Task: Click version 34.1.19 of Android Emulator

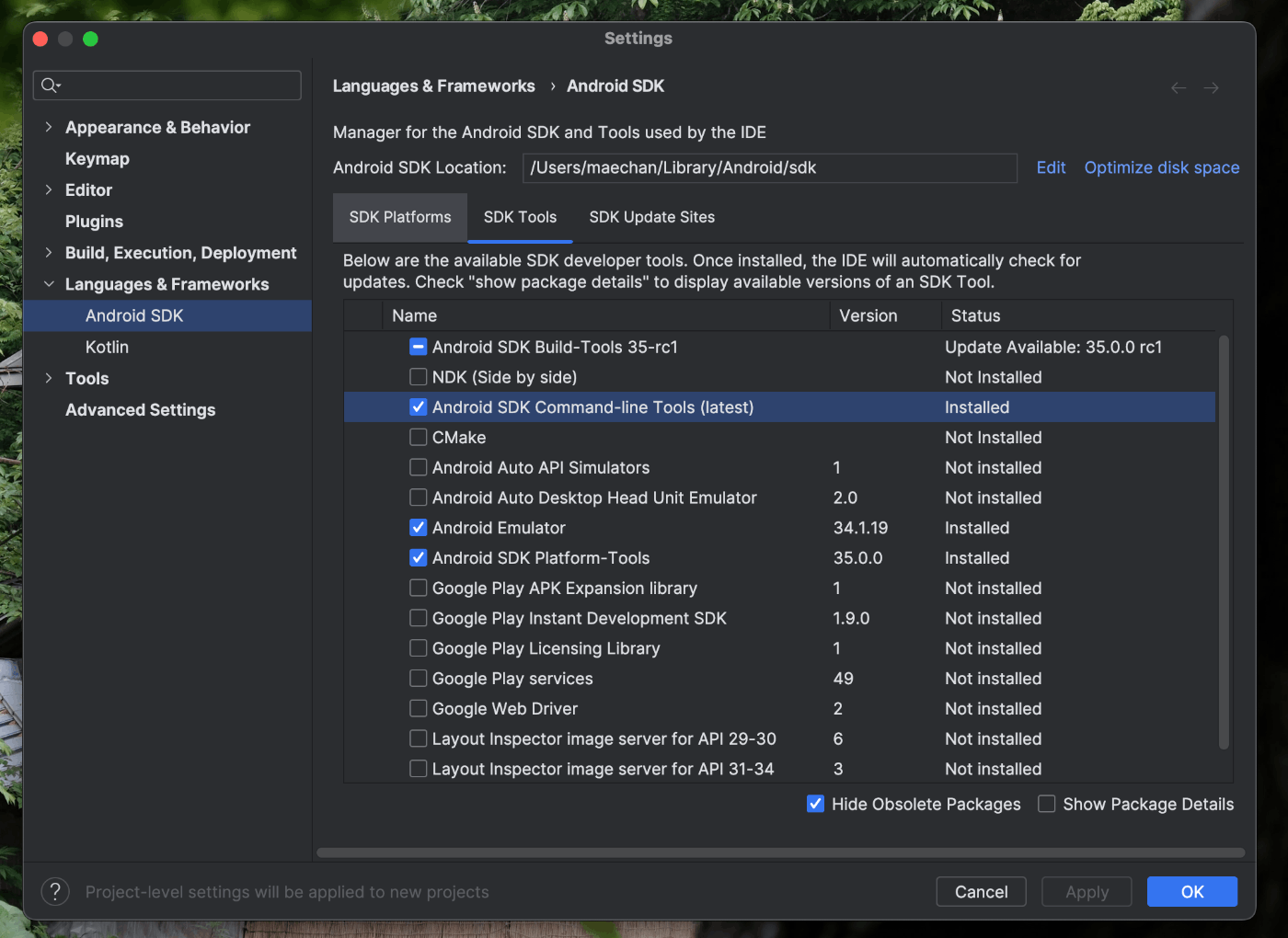Action: point(860,528)
